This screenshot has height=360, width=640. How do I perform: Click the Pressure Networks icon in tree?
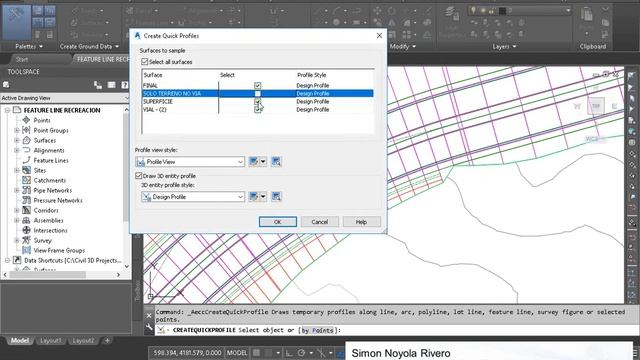coord(27,200)
